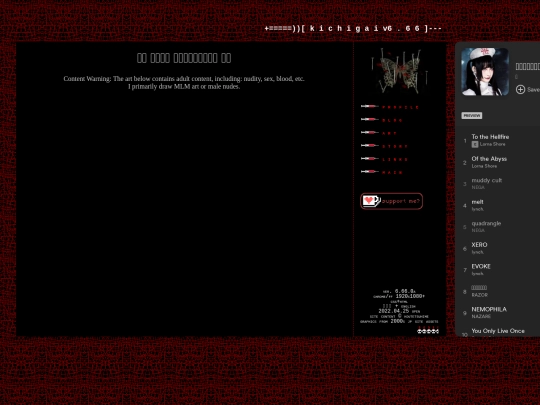Click the 'kichigai v6.66' site title header

point(353,29)
